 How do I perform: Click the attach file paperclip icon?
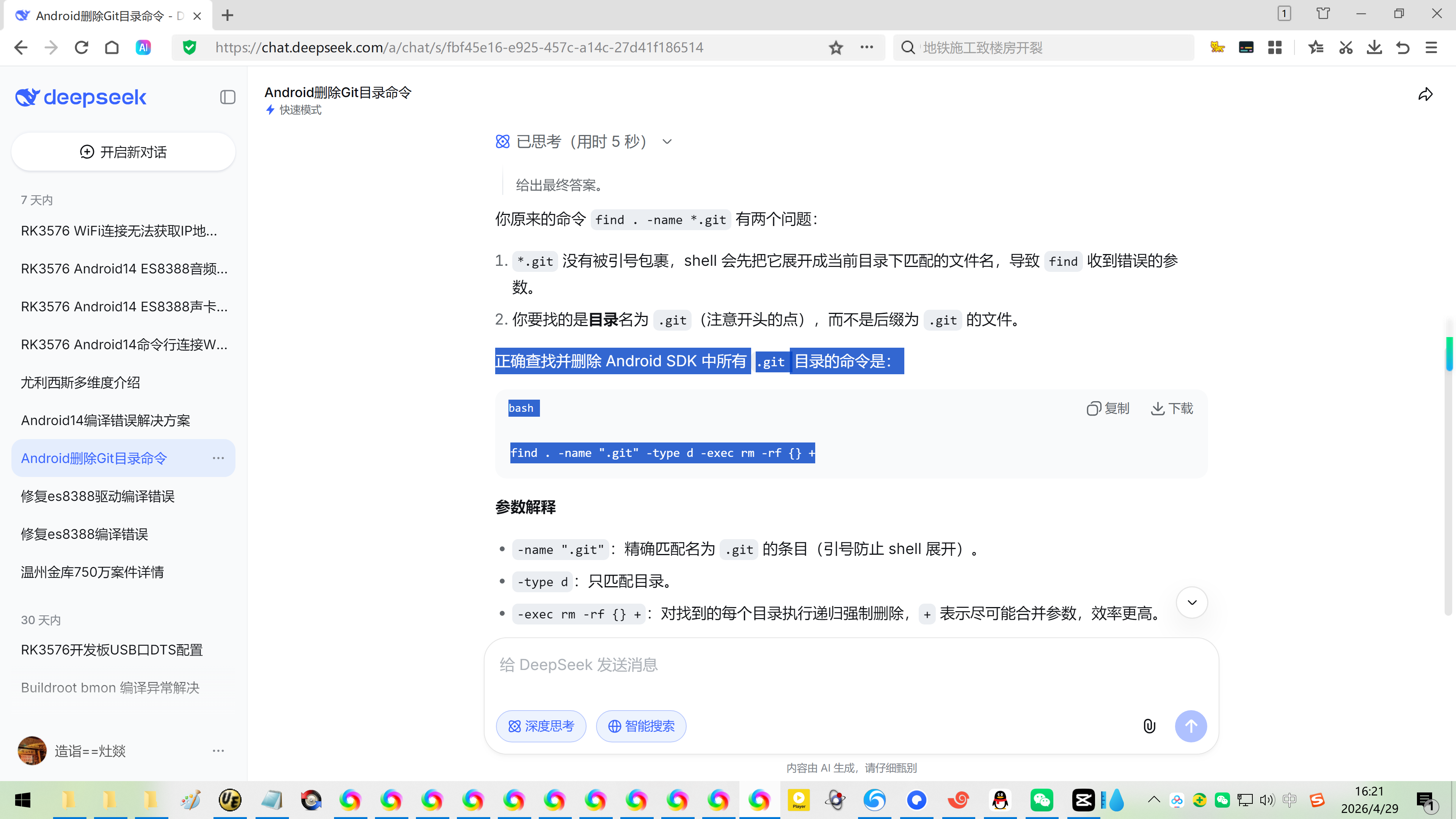(1149, 726)
